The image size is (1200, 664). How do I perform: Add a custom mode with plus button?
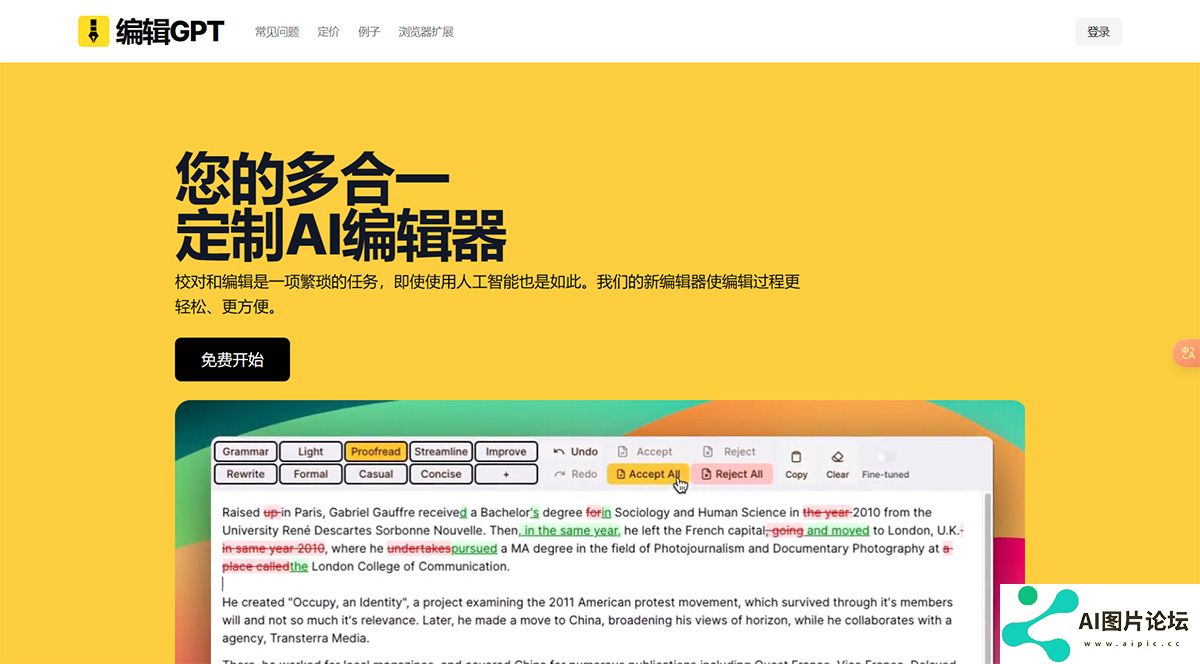(x=506, y=474)
